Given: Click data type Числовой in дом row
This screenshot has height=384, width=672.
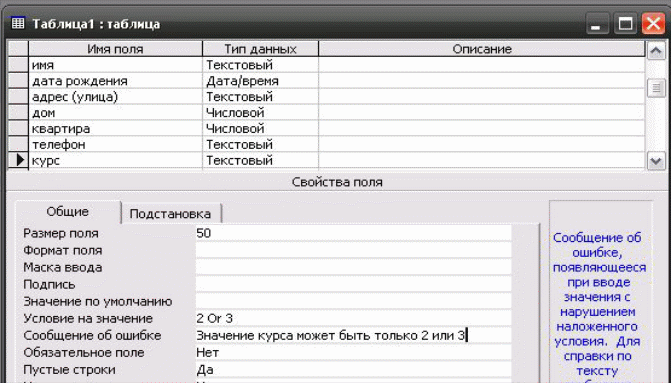Looking at the screenshot, I should point(261,113).
